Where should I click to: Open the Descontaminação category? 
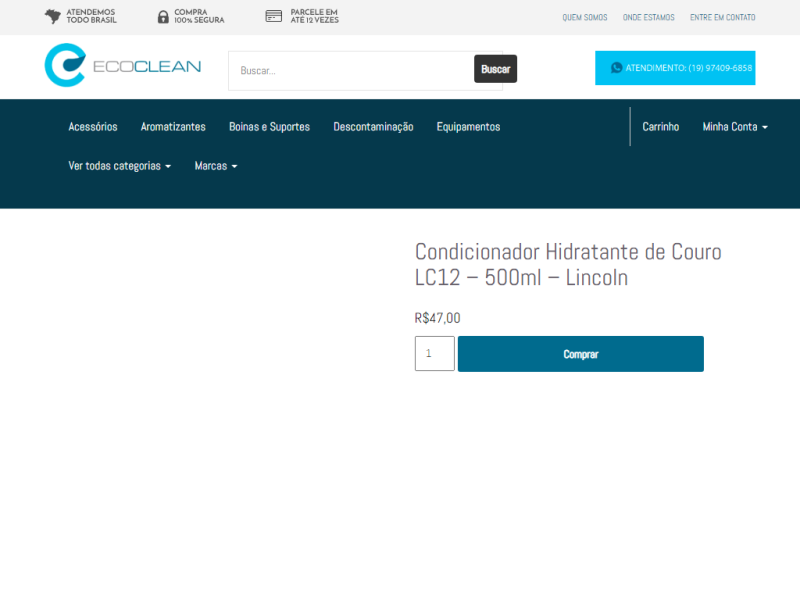pos(373,127)
